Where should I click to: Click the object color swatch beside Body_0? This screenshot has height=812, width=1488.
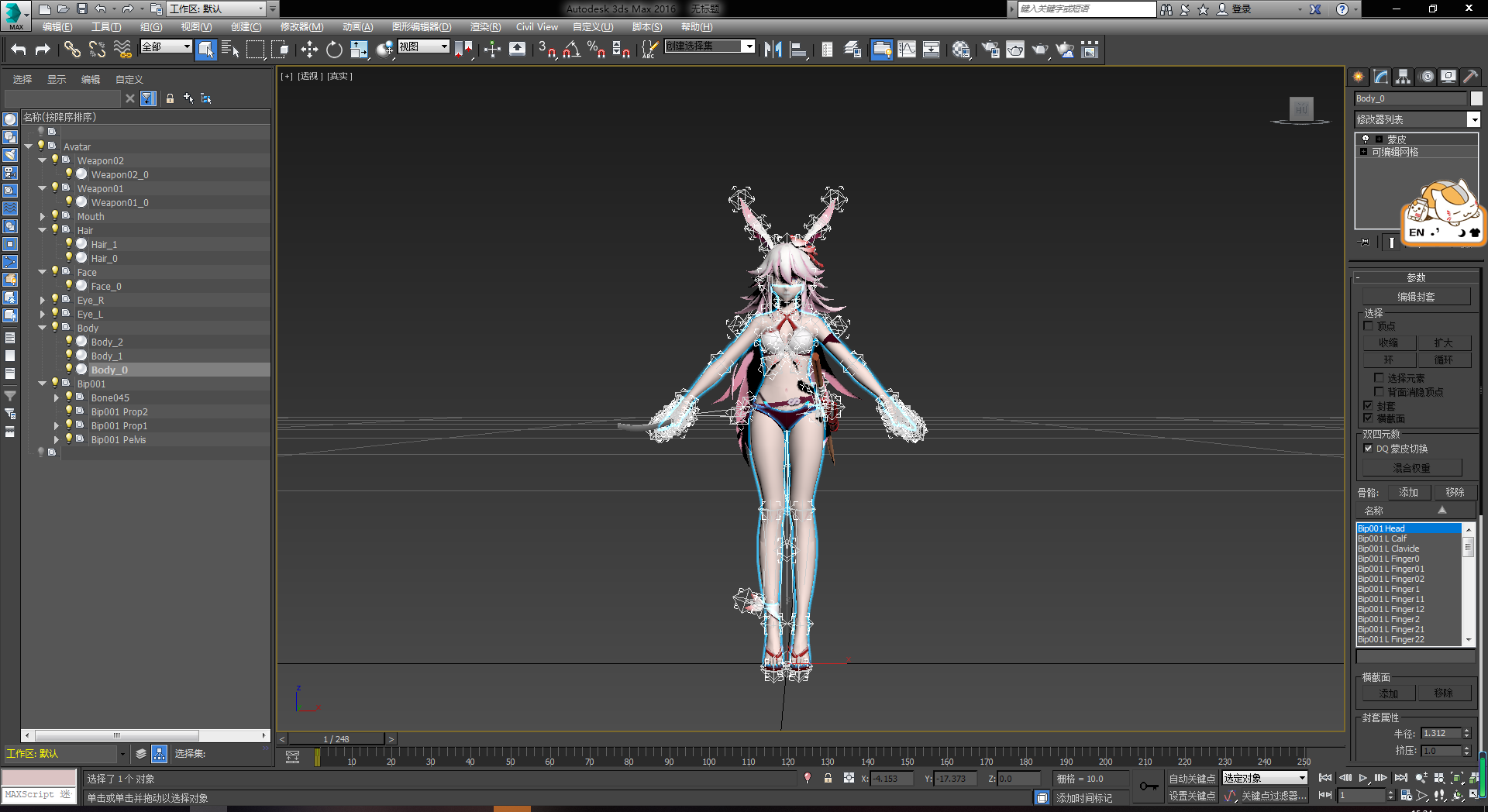pyautogui.click(x=1476, y=98)
